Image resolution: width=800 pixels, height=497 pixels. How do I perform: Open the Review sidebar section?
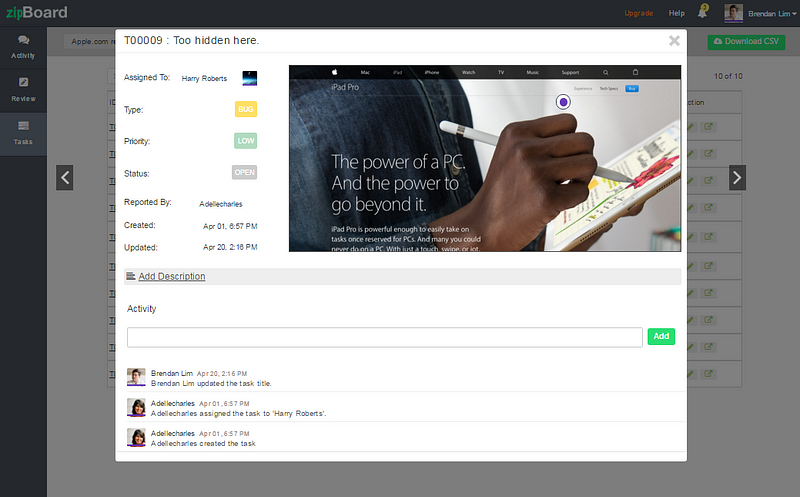[23, 90]
